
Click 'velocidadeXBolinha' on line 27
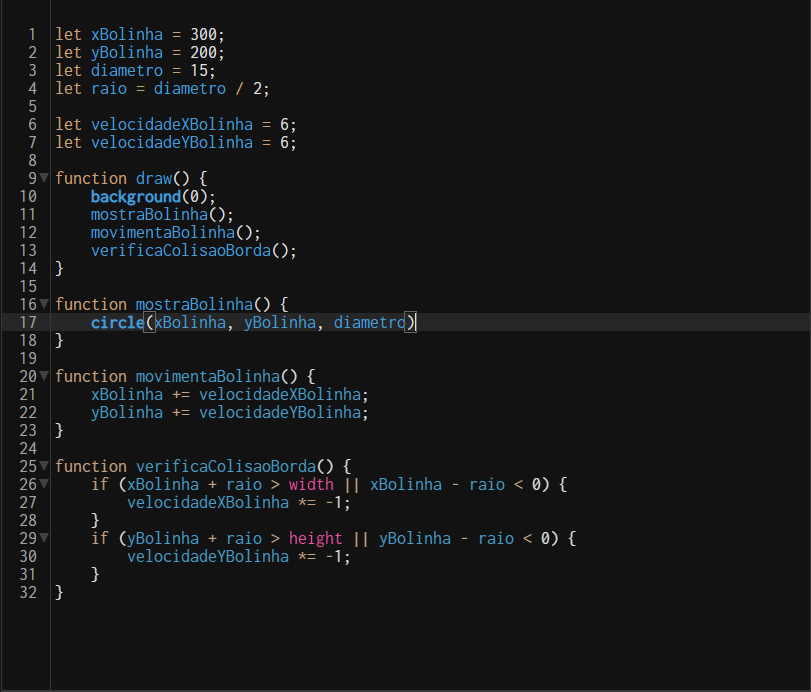(208, 502)
